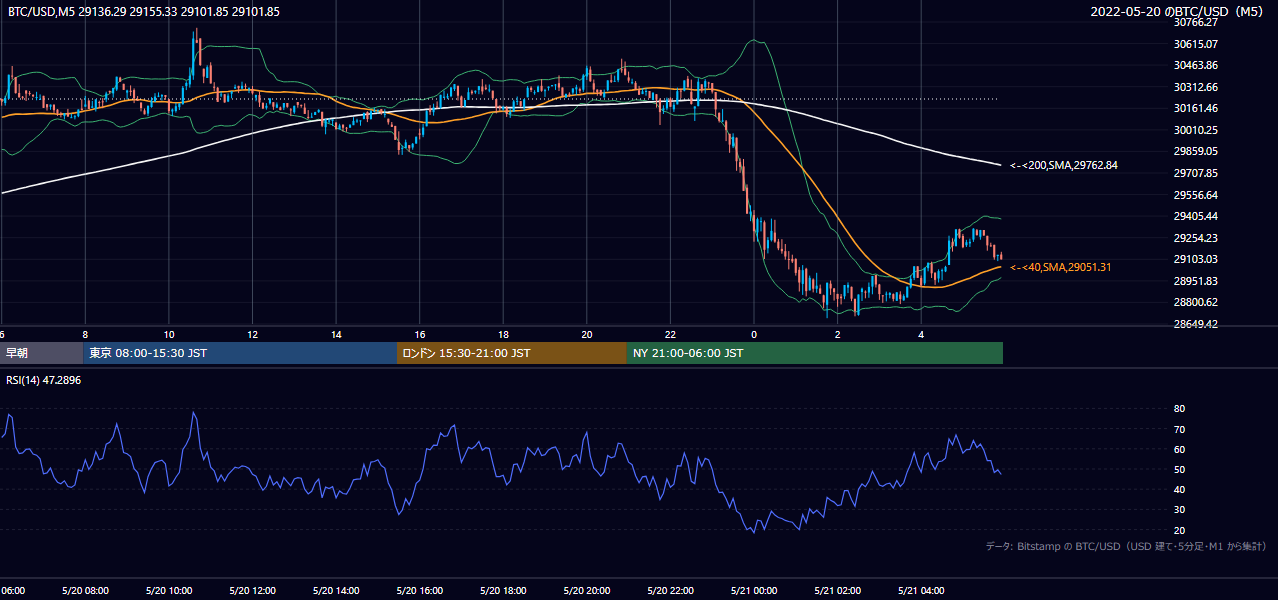The width and height of the screenshot is (1278, 600).
Task: Click hour tick 20 under price chart
Action: click(x=587, y=335)
